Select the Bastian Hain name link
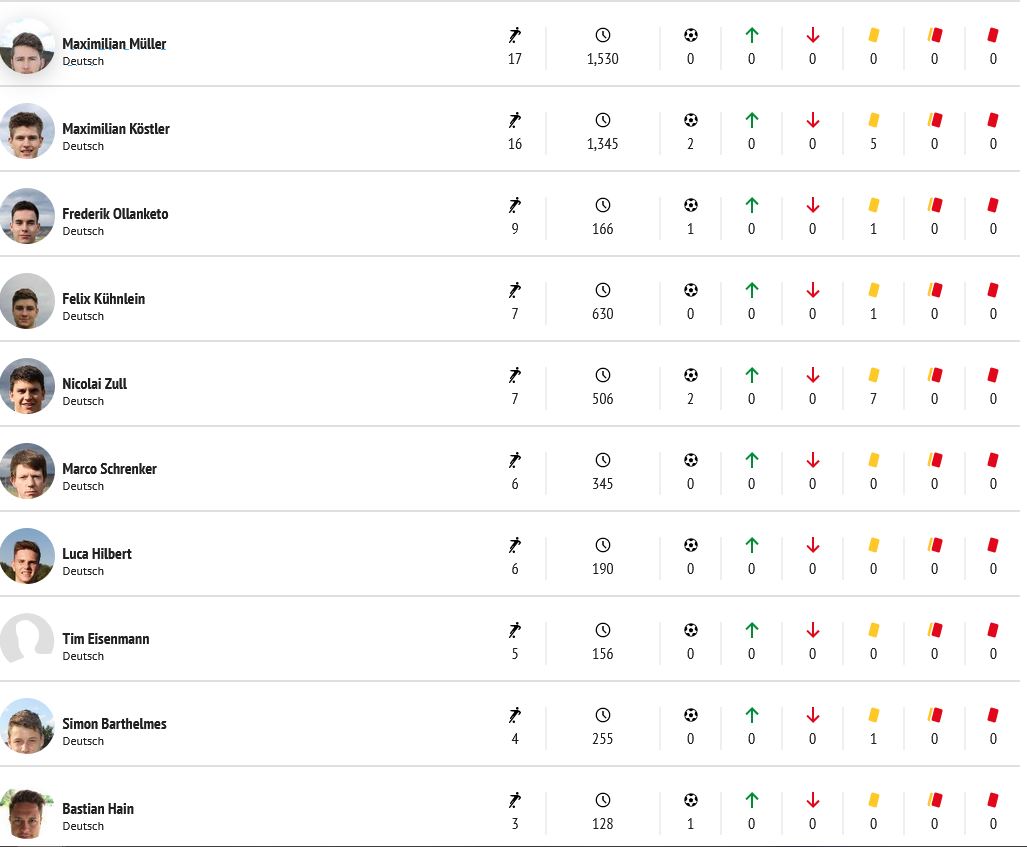 pos(98,809)
